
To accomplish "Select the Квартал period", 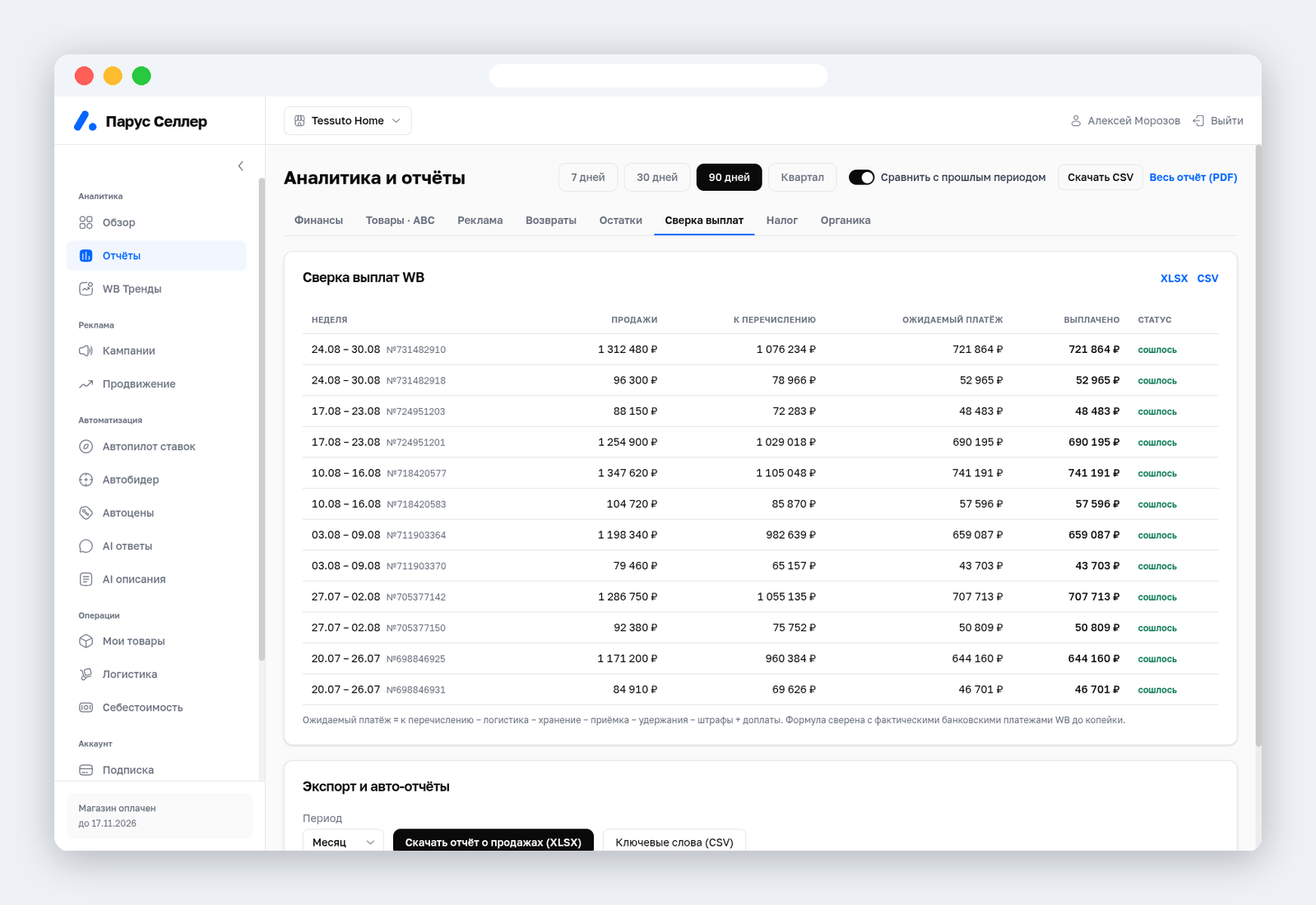I will pos(803,178).
